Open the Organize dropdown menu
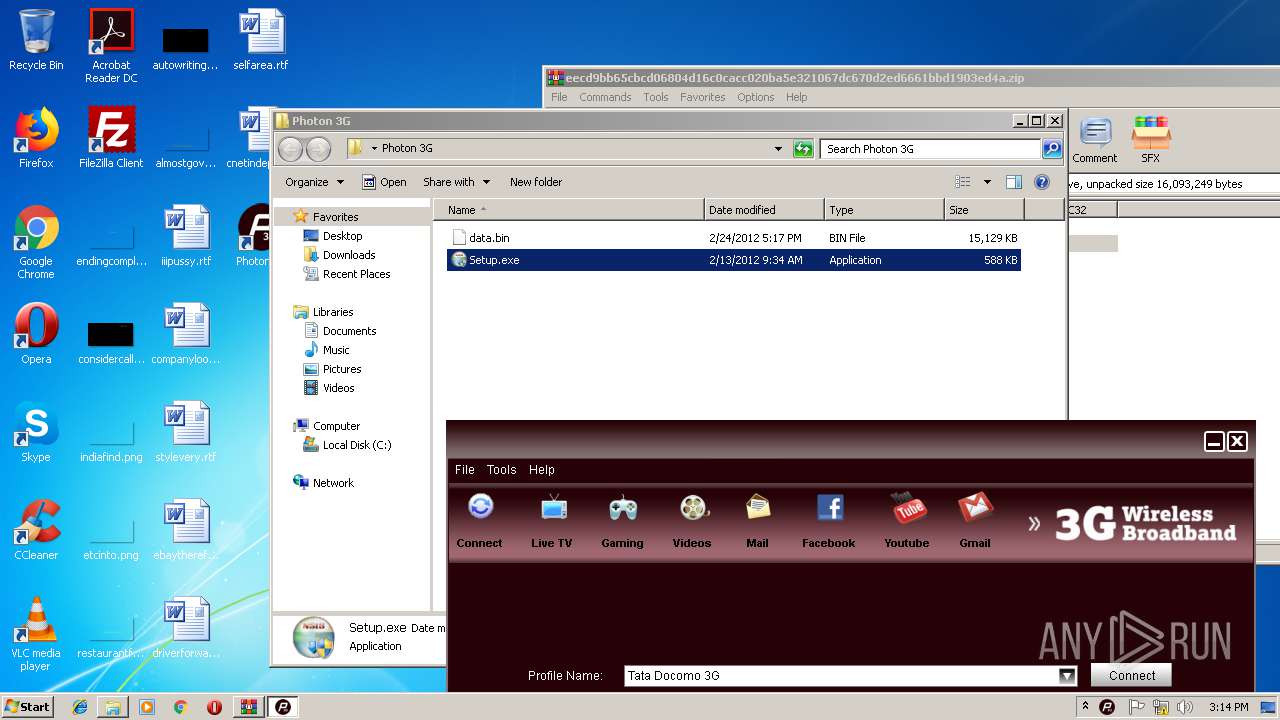The image size is (1280, 720). click(x=314, y=182)
